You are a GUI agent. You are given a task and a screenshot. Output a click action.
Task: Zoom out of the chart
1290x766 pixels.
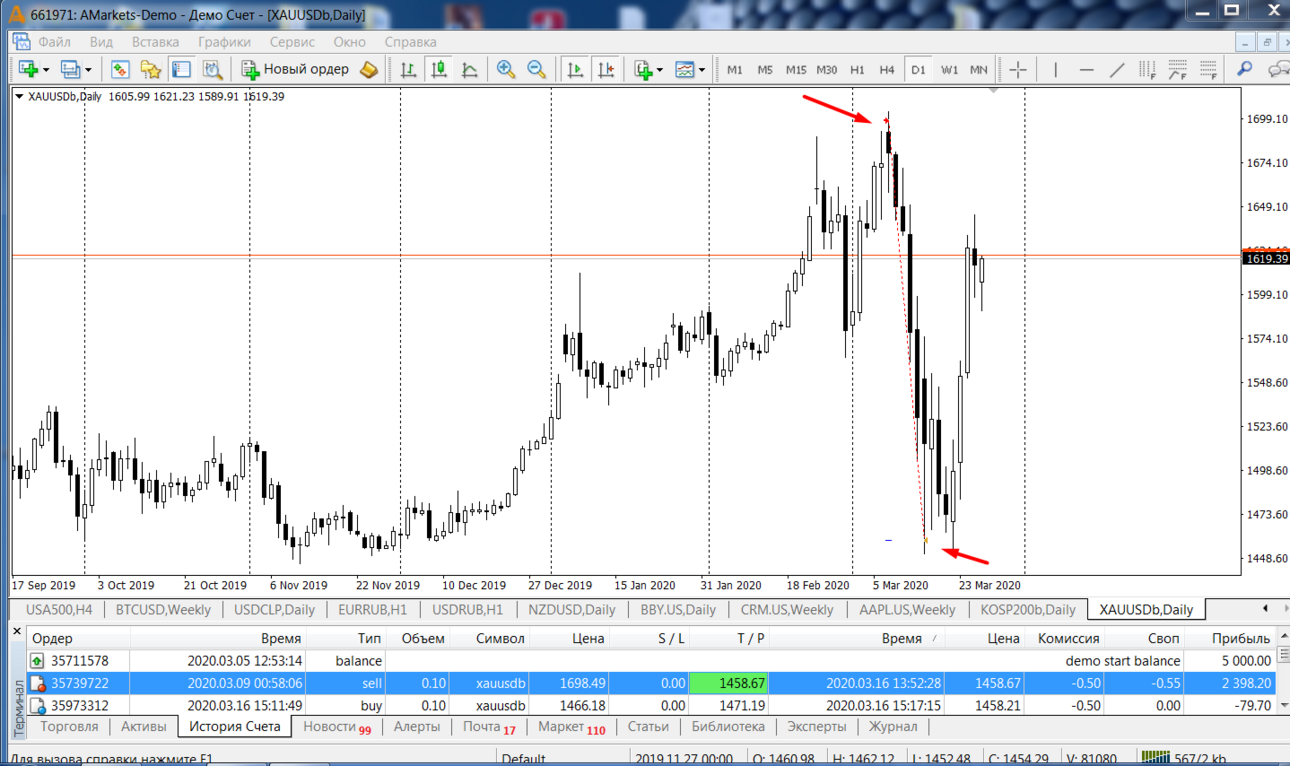pos(537,69)
